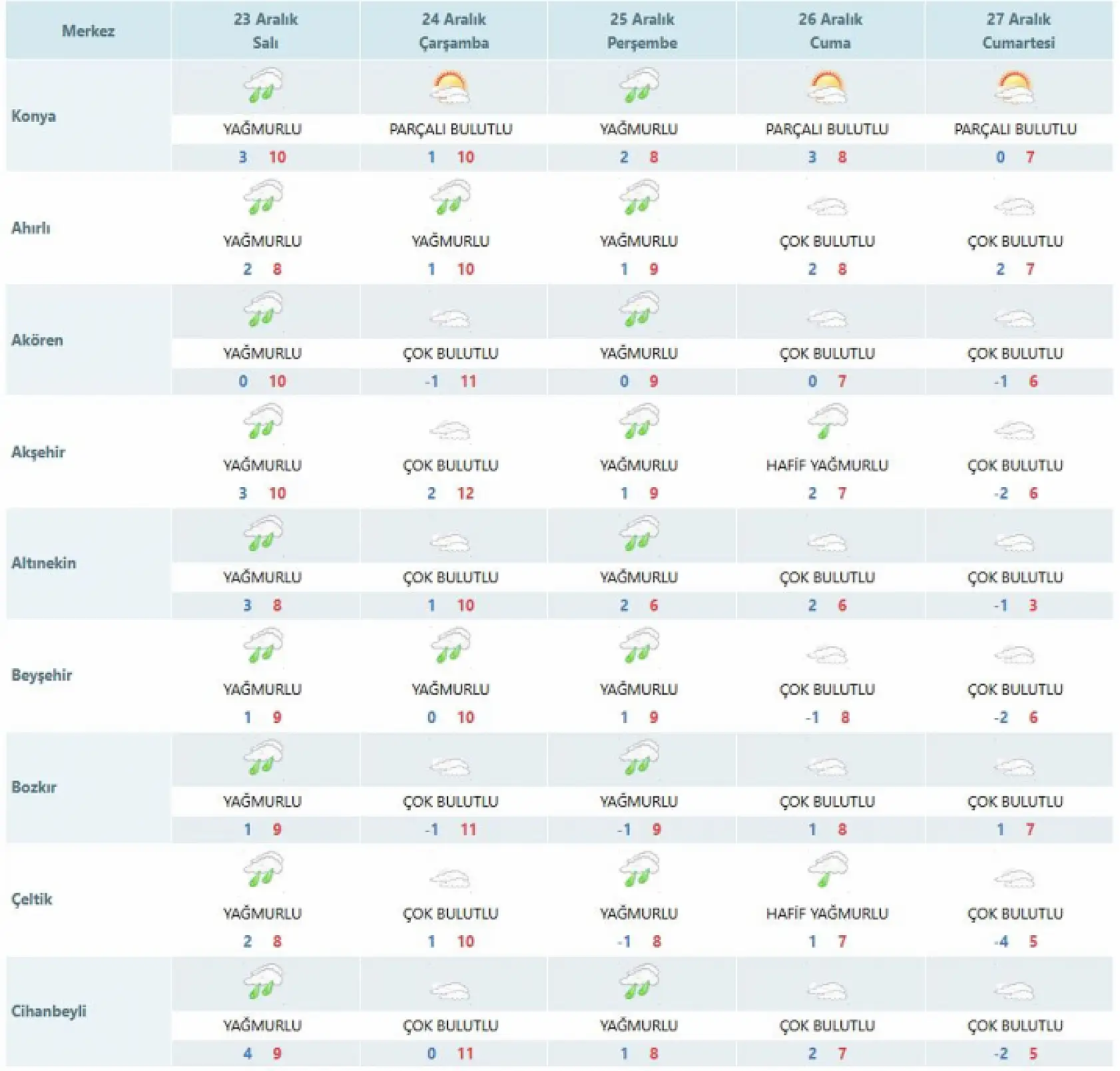
Task: Click Çeltik's -4 low temperature on Cumartesi
Action: pos(1001,941)
